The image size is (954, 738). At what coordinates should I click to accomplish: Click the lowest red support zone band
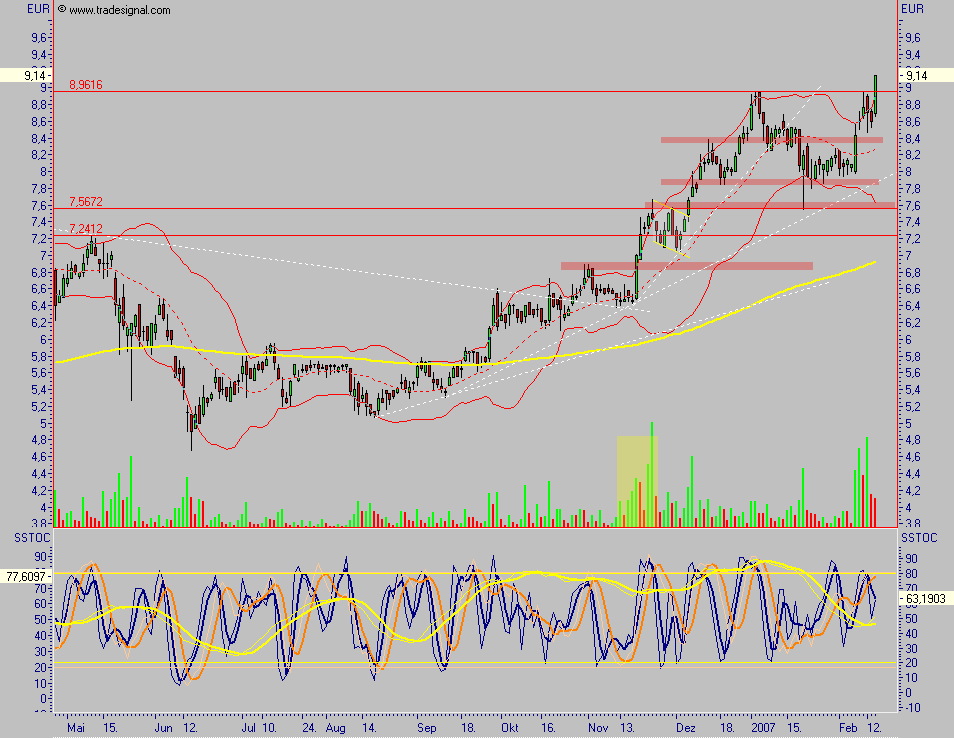[x=686, y=266]
